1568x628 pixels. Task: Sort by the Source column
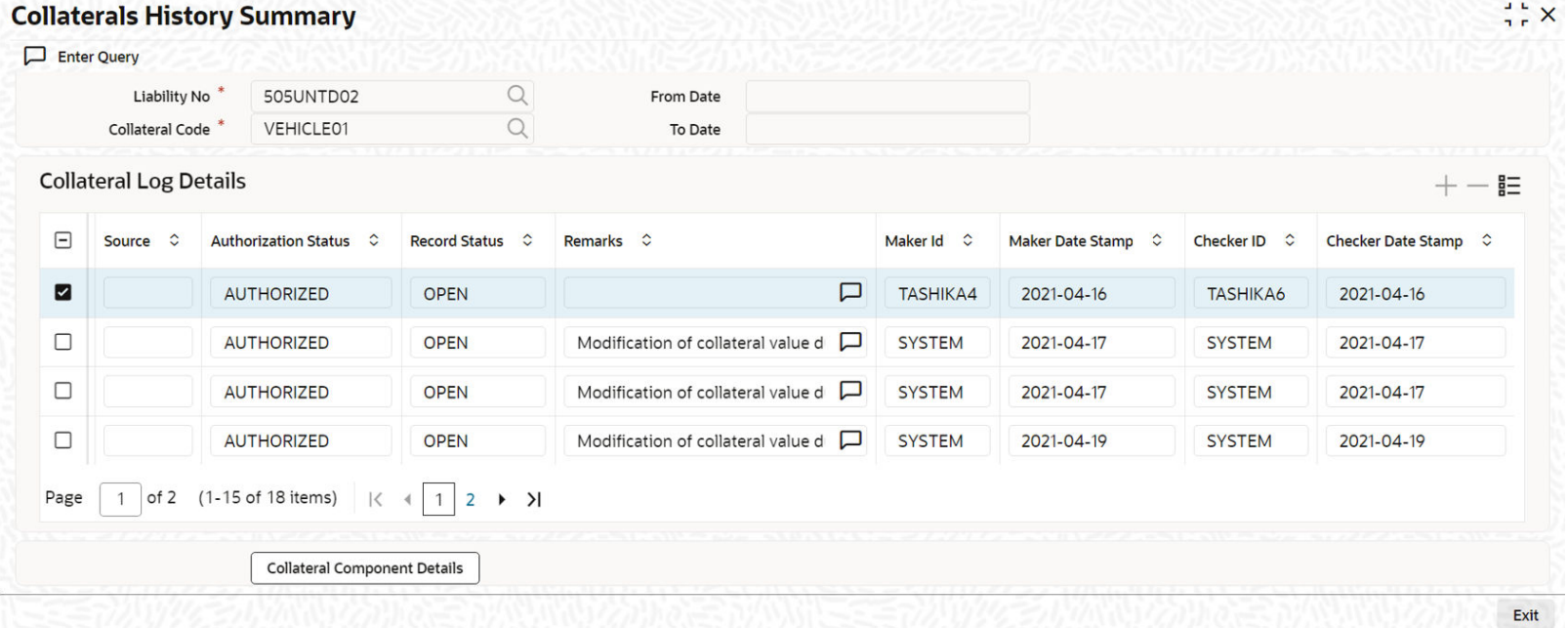click(x=174, y=240)
